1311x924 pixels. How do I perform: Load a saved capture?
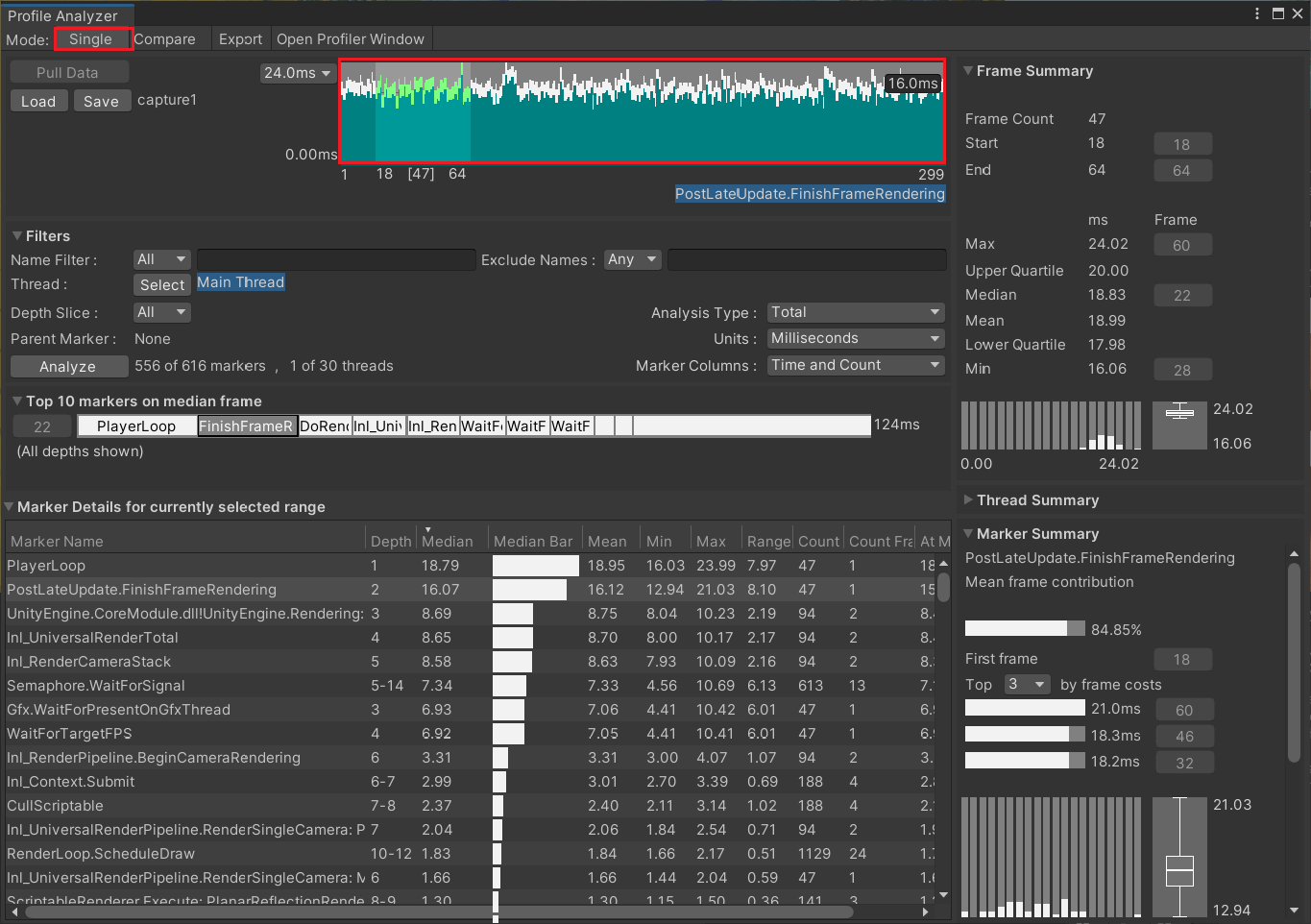point(38,100)
